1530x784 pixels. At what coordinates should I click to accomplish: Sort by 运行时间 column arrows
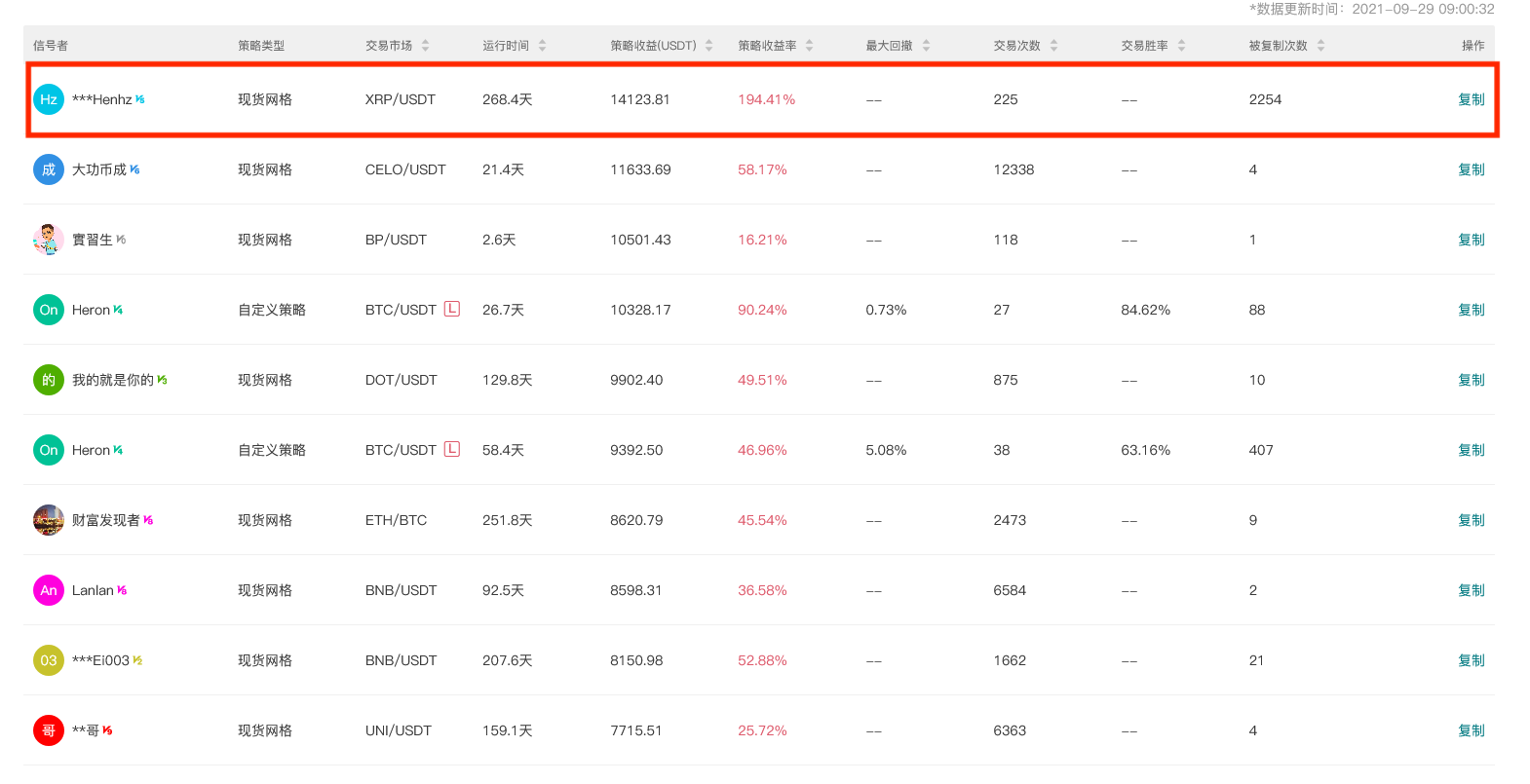pos(543,46)
